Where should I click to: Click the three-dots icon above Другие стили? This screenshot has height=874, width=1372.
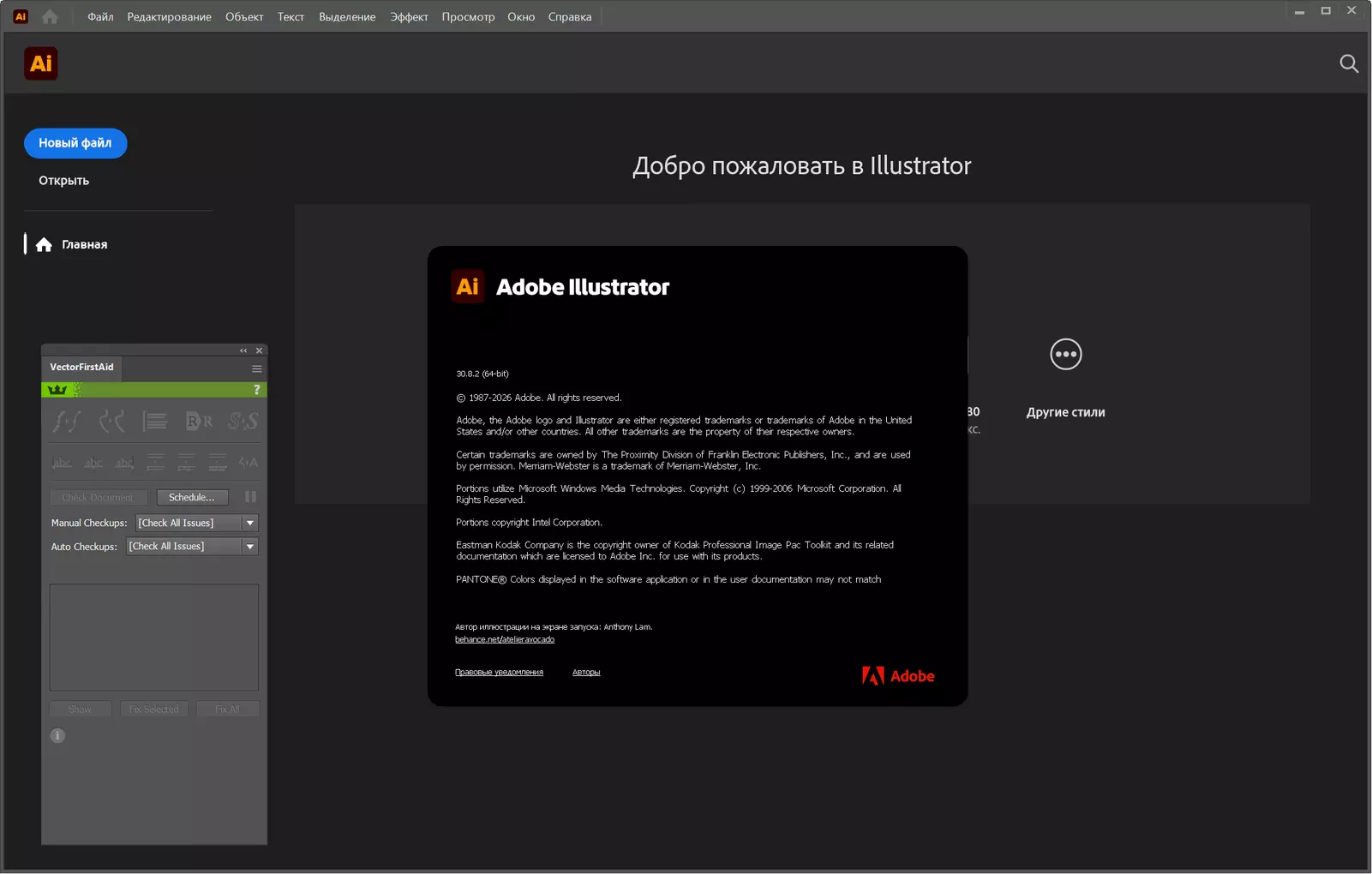[x=1066, y=354]
